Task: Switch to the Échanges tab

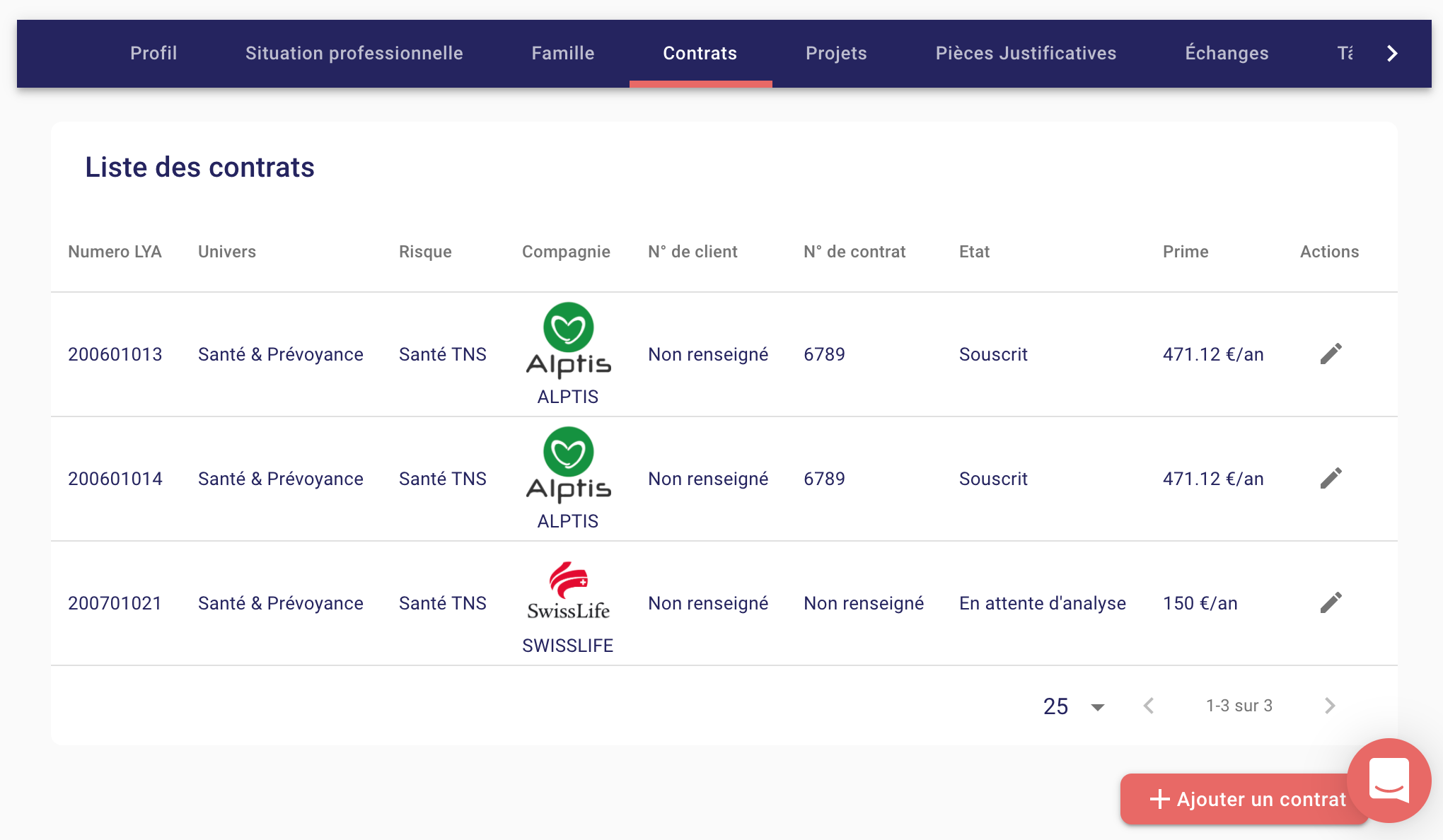Action: tap(1227, 53)
